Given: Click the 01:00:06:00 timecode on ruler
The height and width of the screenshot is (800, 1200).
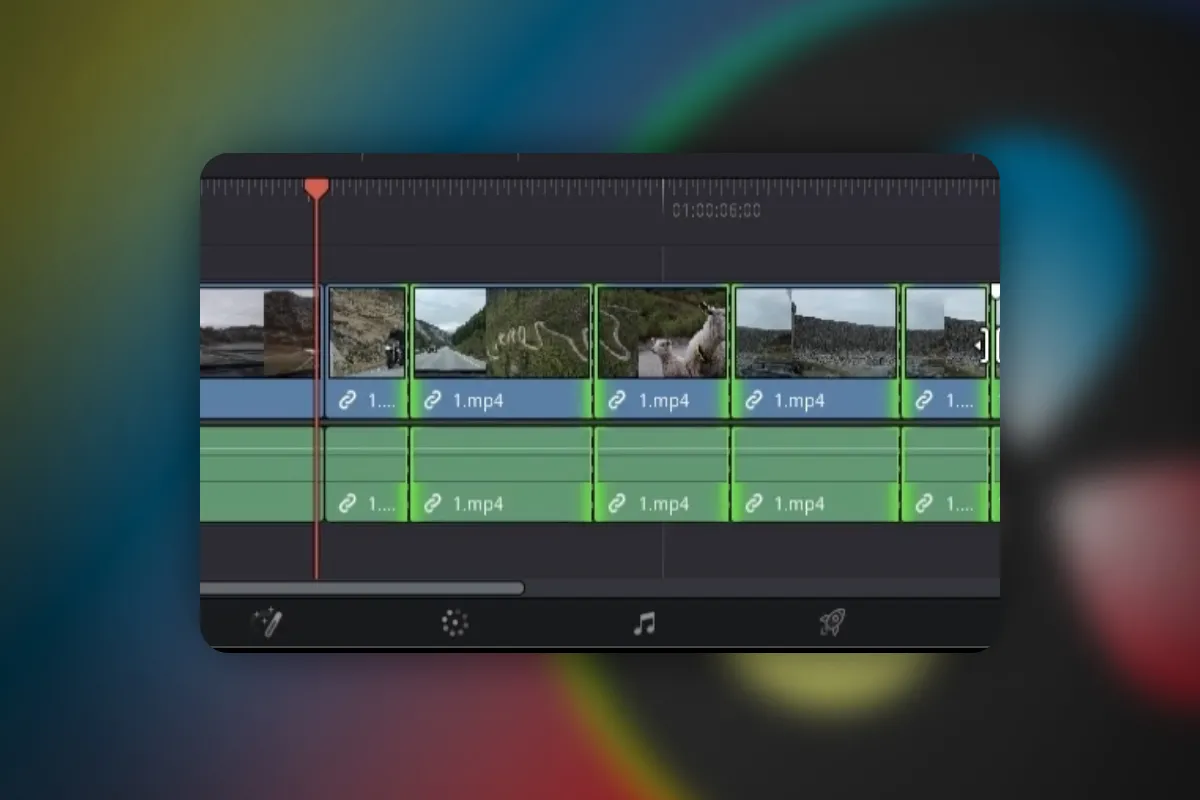Looking at the screenshot, I should click(x=716, y=210).
